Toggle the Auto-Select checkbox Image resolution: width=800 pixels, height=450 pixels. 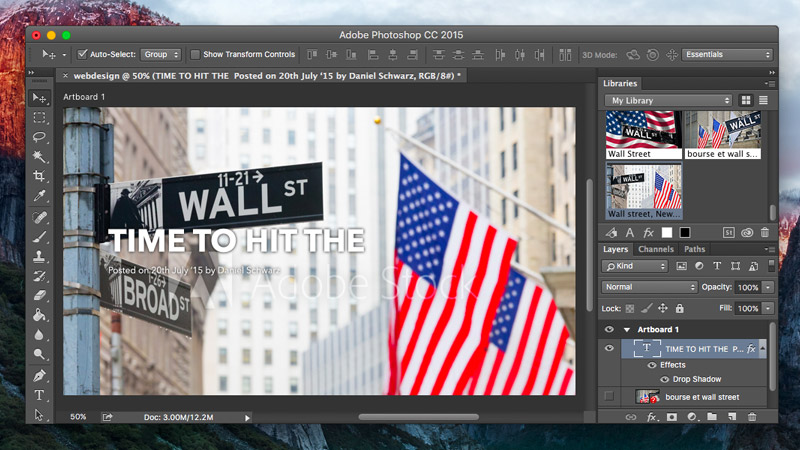[82, 54]
